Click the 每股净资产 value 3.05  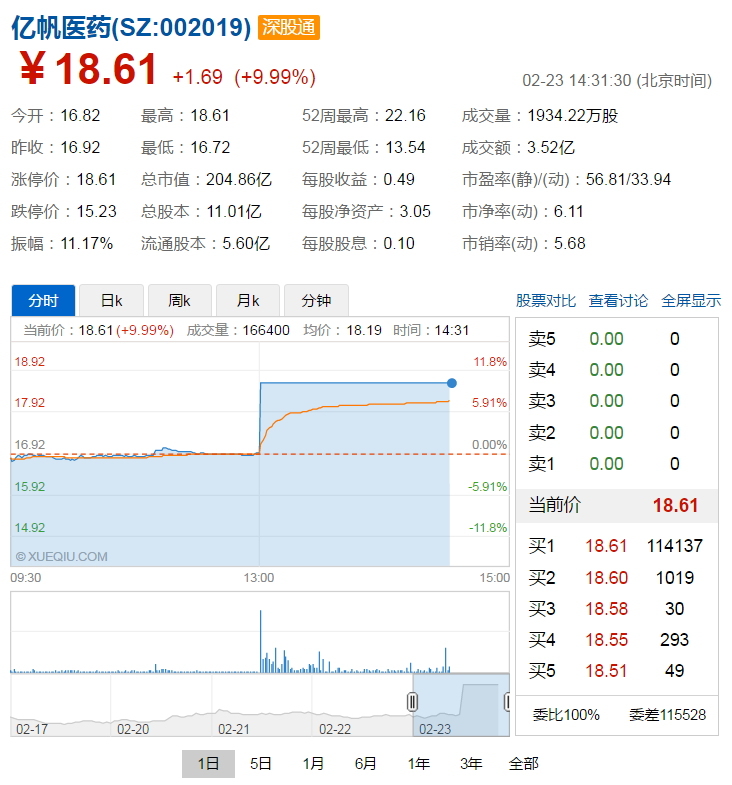pos(415,211)
